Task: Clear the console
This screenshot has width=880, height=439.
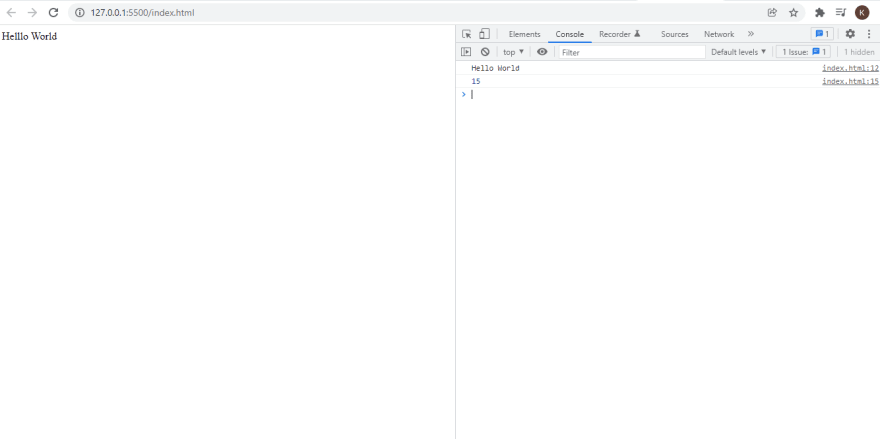Action: pyautogui.click(x=485, y=52)
